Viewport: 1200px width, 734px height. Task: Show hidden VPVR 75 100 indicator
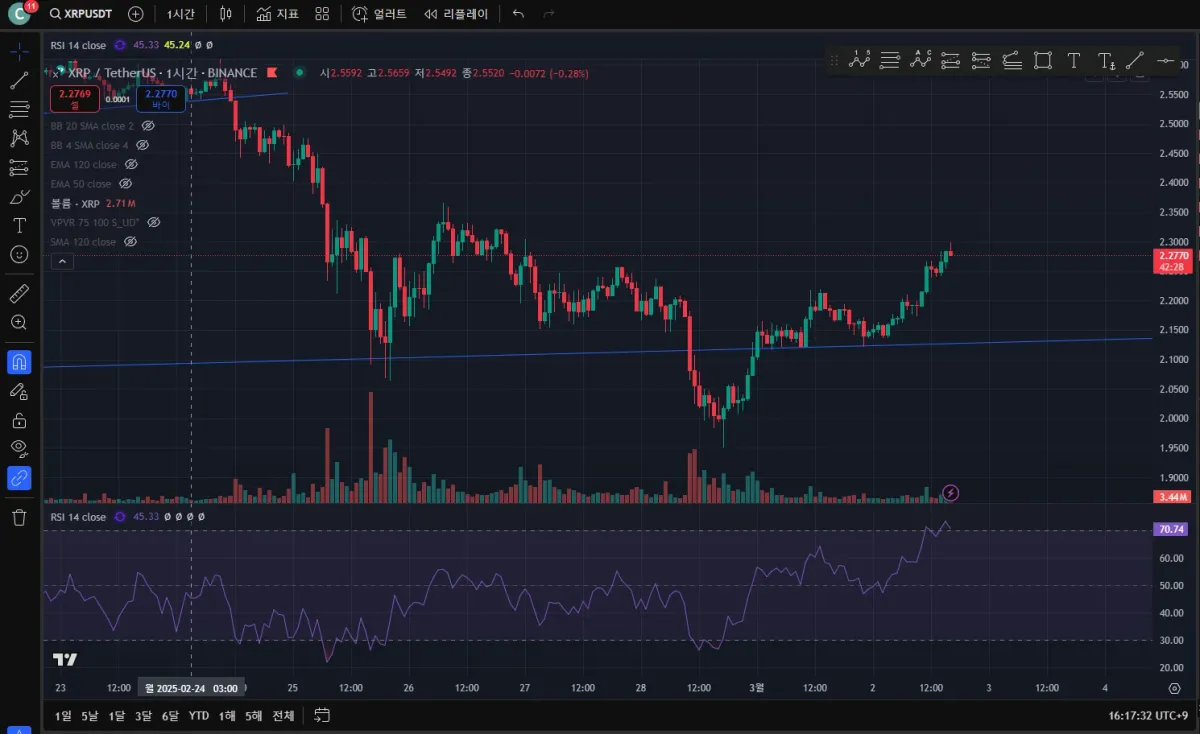click(x=154, y=222)
